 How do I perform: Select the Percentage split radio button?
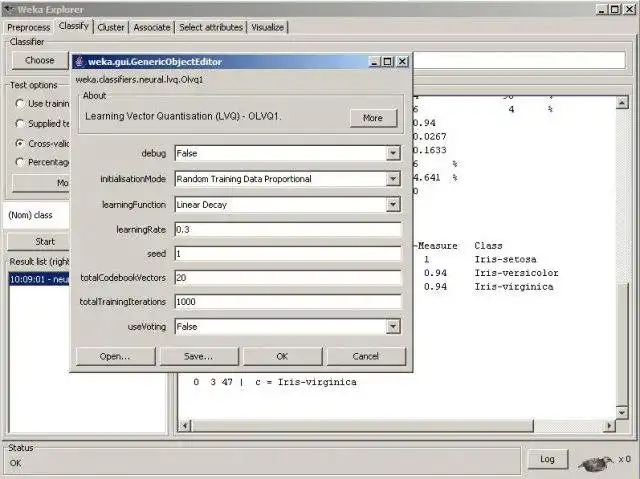(19, 162)
